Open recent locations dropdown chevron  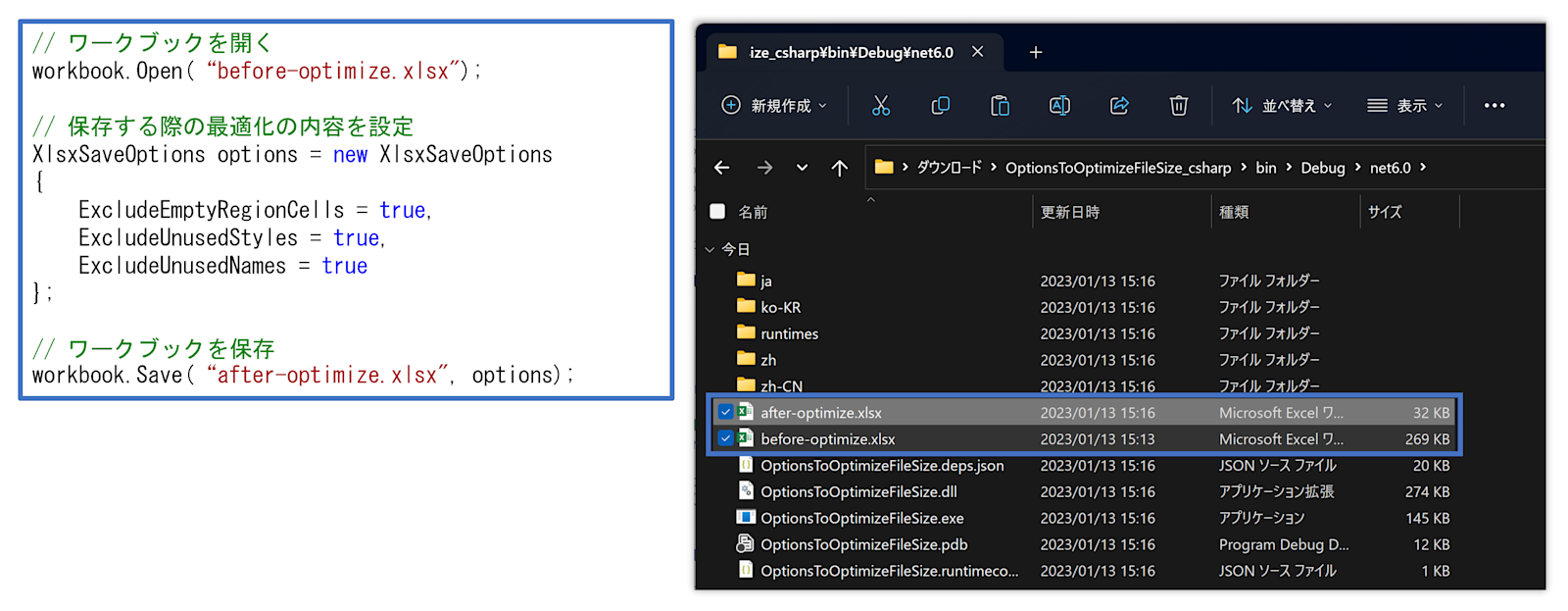pyautogui.click(x=802, y=168)
